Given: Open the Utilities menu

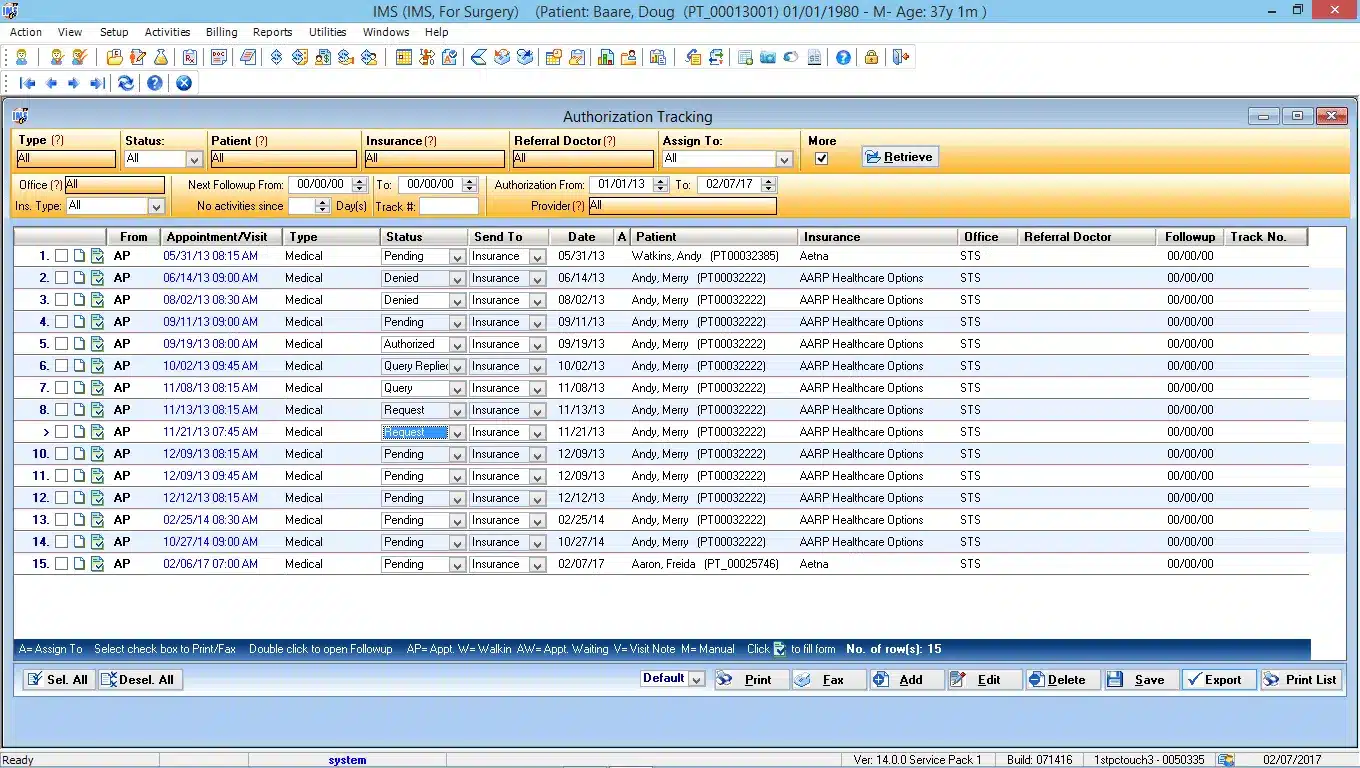Looking at the screenshot, I should 327,32.
